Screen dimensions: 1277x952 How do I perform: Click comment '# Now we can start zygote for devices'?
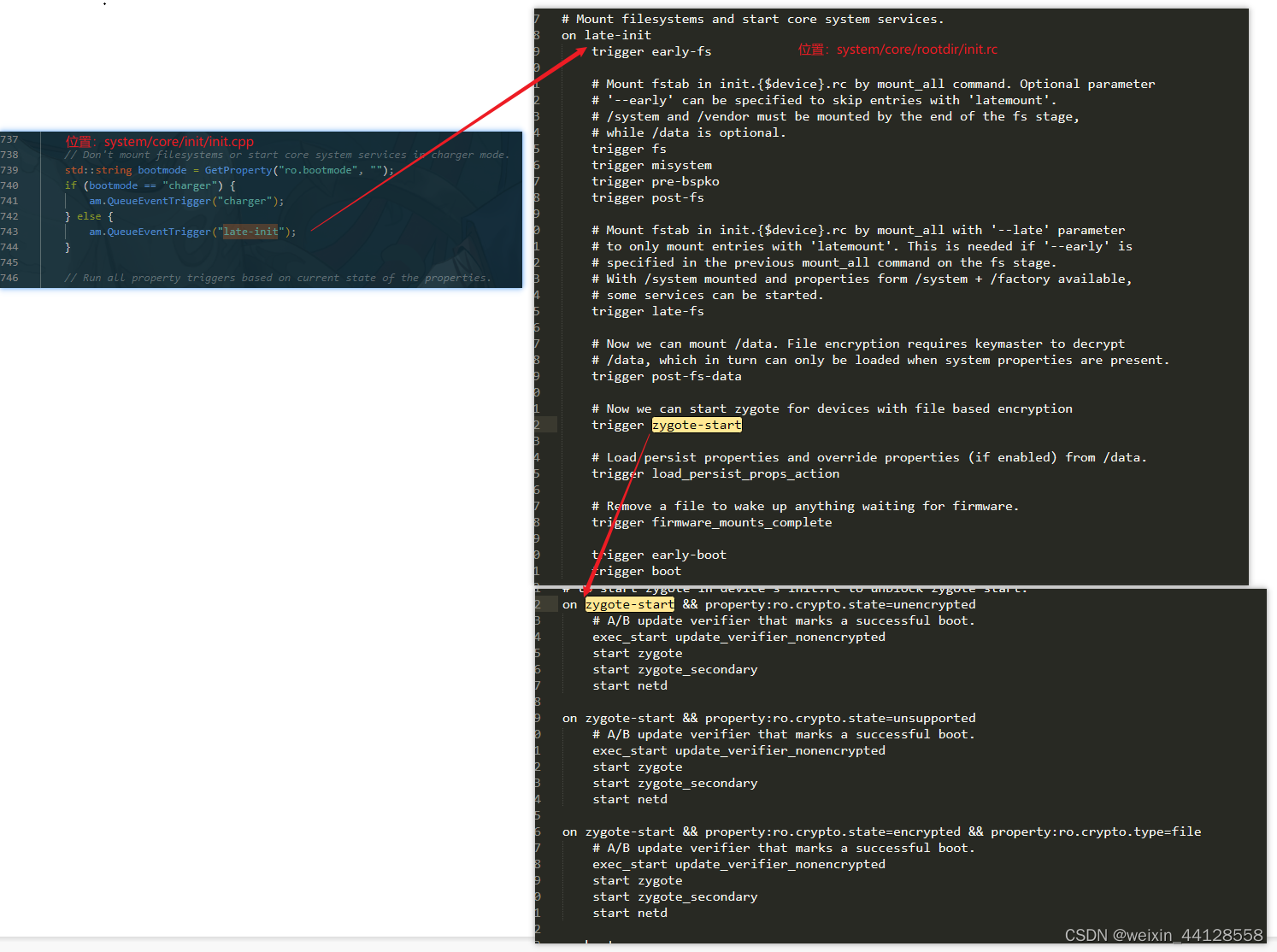833,408
